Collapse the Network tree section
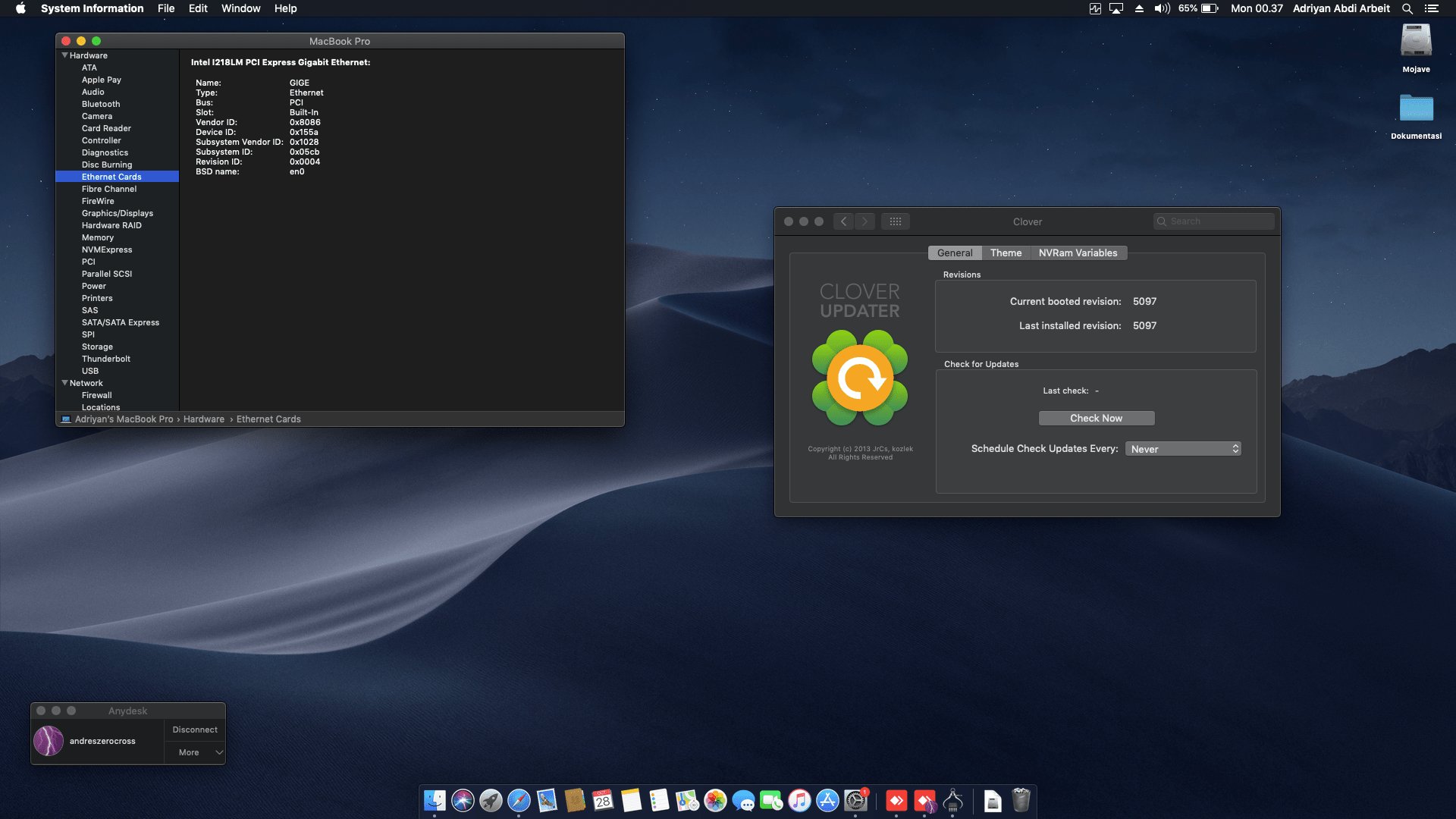Screen dimensions: 1456x819 (64, 383)
